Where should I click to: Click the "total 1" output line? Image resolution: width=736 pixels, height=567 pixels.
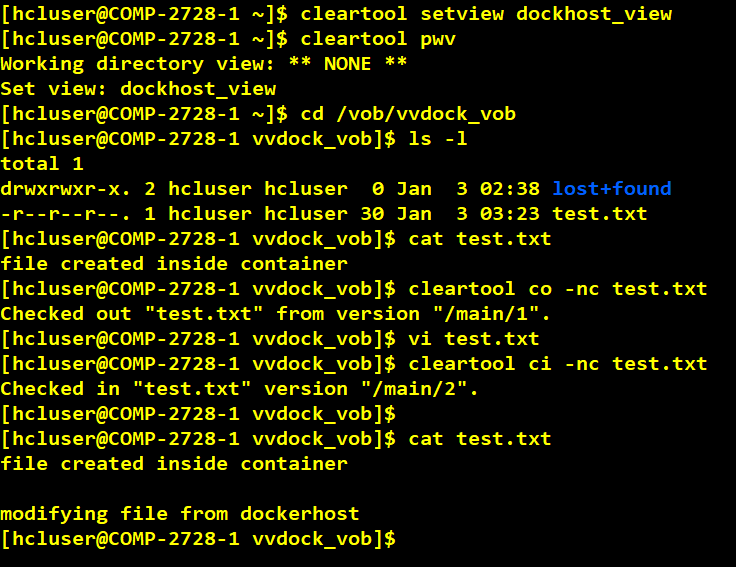[x=42, y=164]
